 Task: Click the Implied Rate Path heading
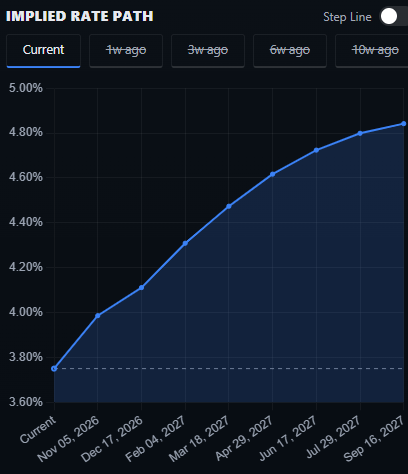[80, 16]
